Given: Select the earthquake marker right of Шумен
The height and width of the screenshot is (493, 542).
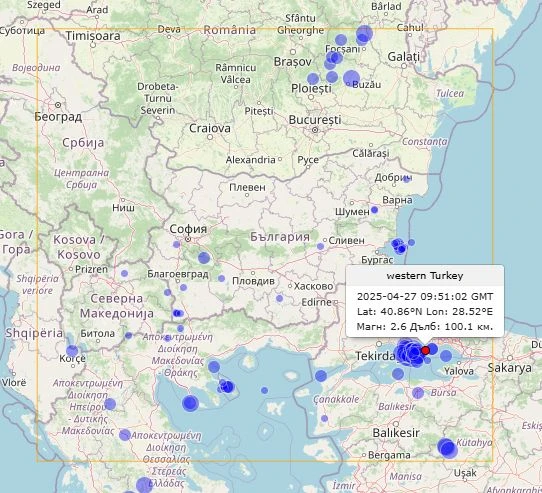Looking at the screenshot, I should [x=374, y=210].
